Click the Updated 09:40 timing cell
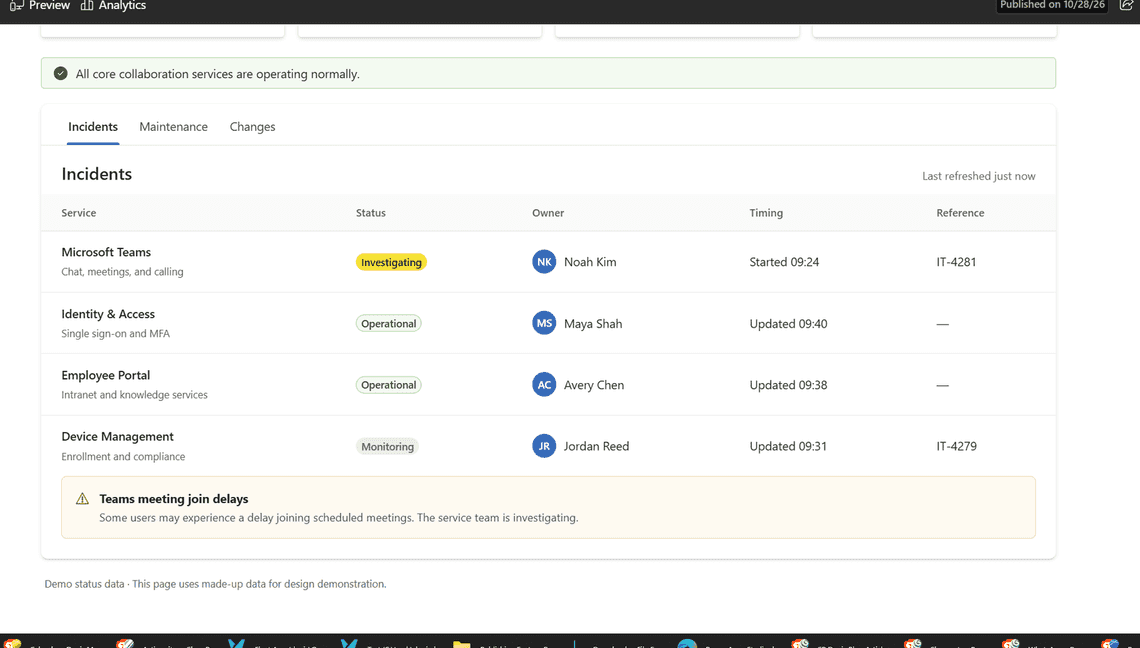The height and width of the screenshot is (648, 1140). (788, 324)
